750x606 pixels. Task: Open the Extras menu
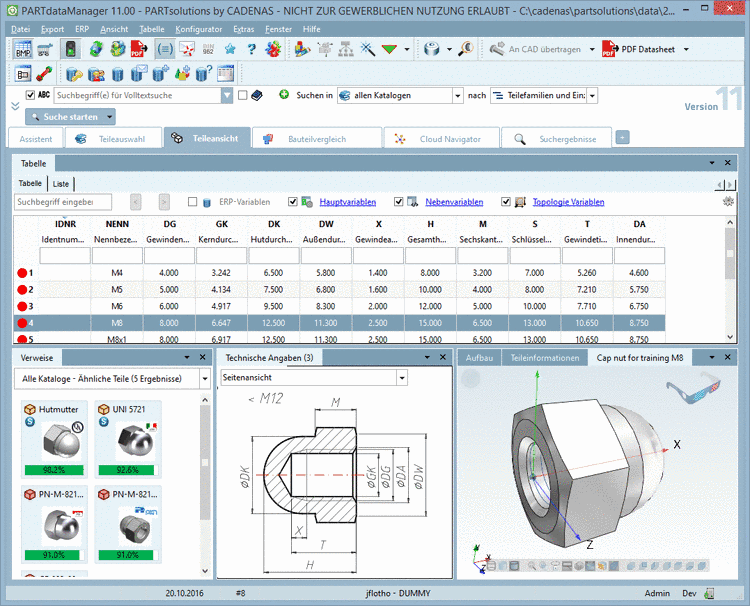click(243, 29)
